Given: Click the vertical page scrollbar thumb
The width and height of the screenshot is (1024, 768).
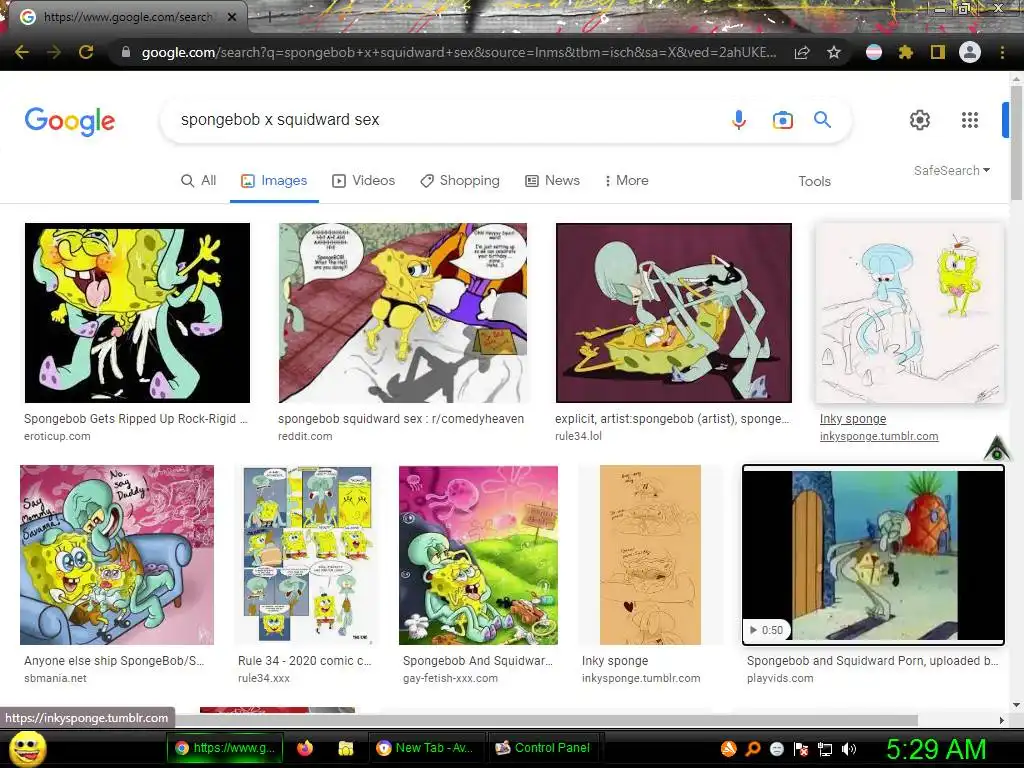Looking at the screenshot, I should [1016, 142].
